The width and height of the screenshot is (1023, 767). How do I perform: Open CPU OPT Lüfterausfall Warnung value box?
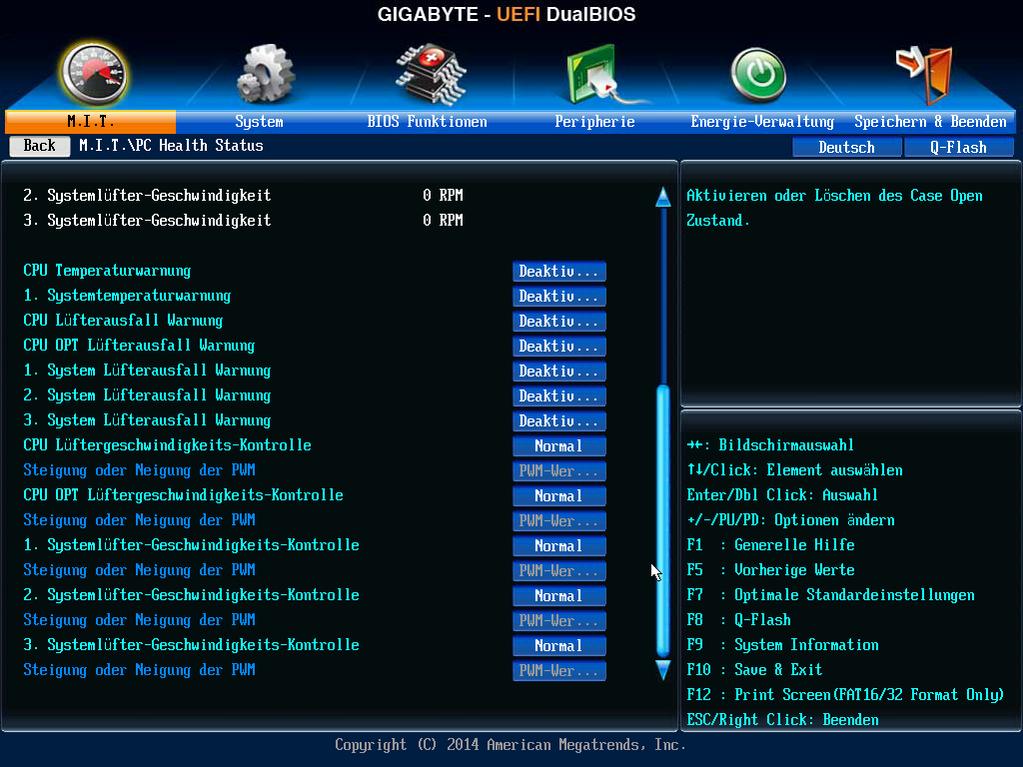coord(559,346)
